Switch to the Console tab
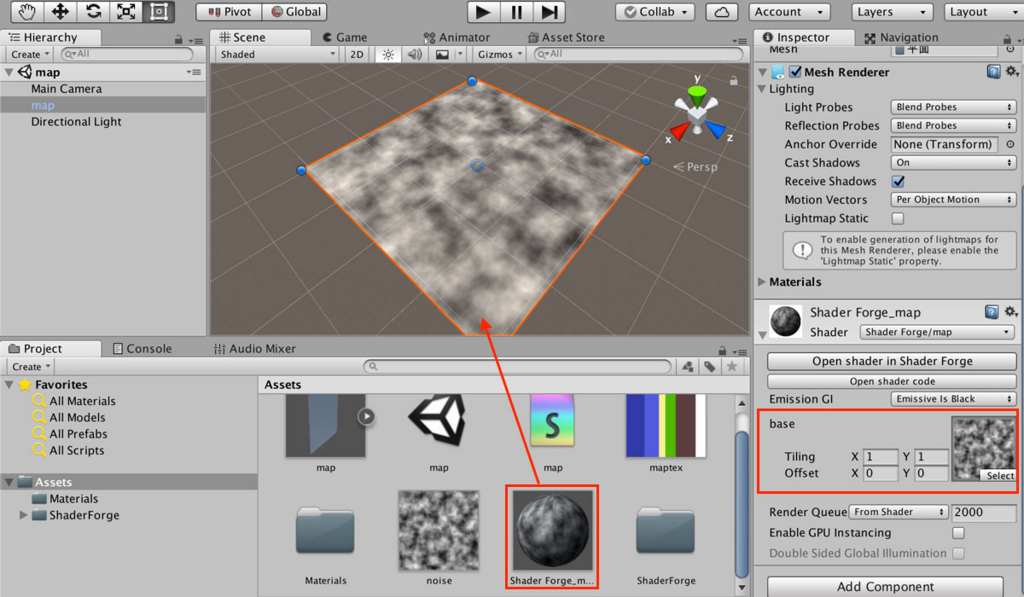Image resolution: width=1024 pixels, height=597 pixels. tap(142, 348)
